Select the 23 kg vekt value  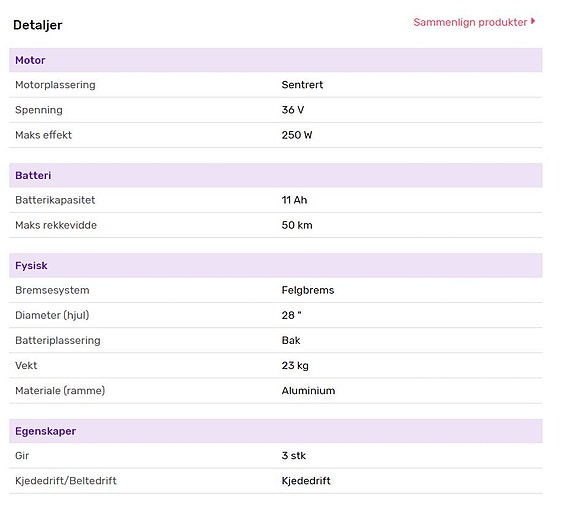pos(295,365)
